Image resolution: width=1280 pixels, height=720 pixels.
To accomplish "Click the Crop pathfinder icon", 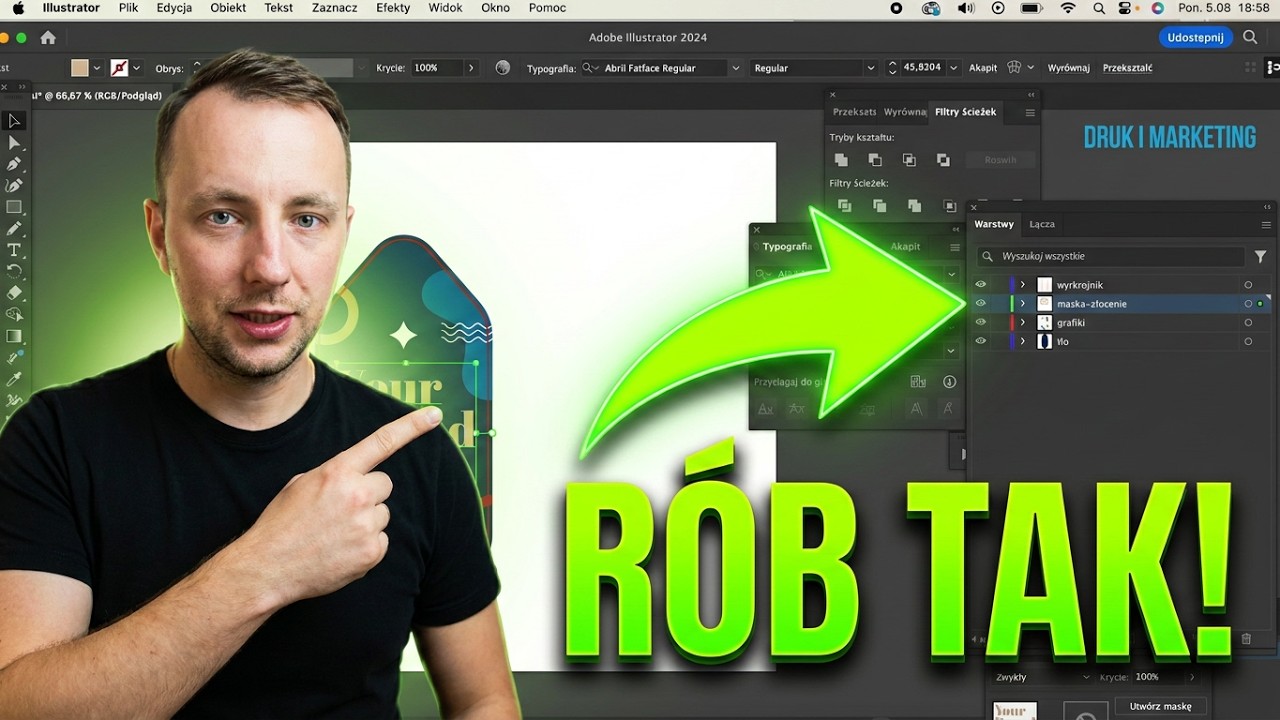I will pyautogui.click(x=949, y=206).
